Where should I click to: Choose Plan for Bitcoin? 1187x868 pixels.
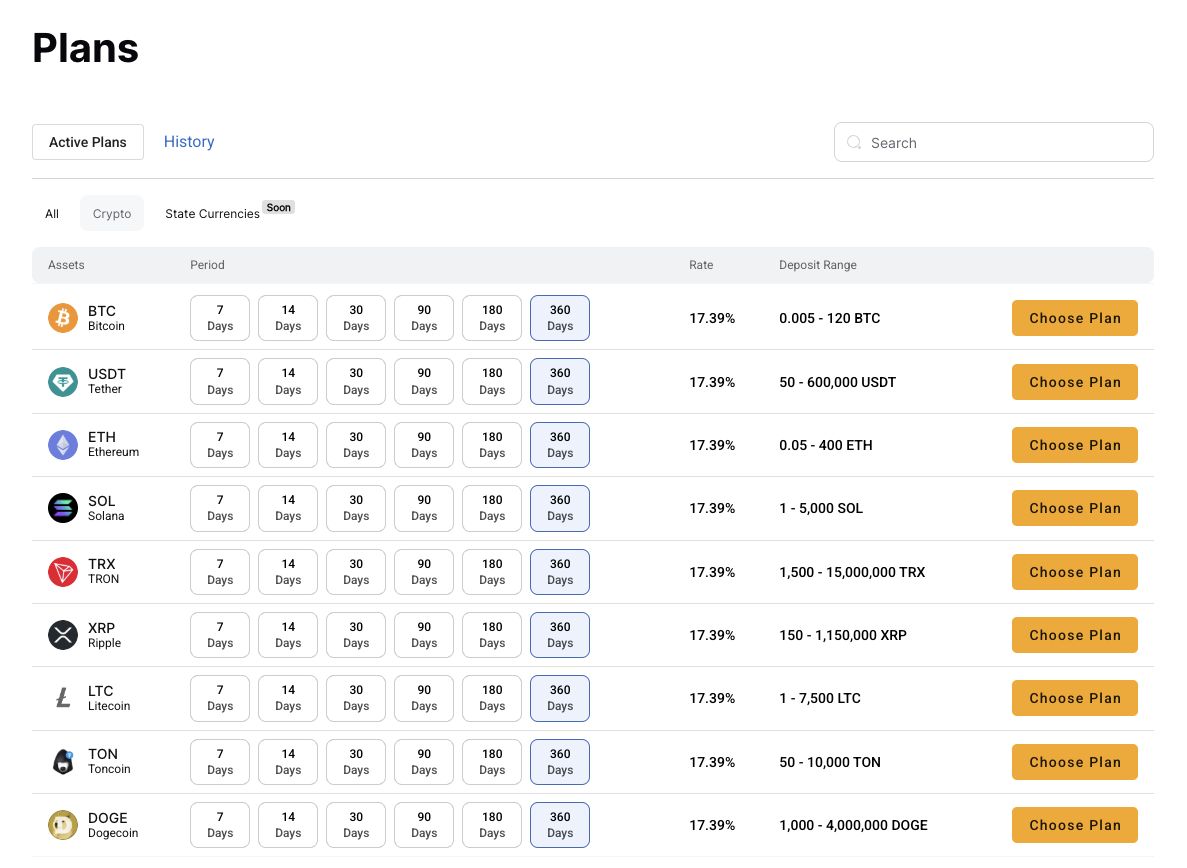pyautogui.click(x=1075, y=318)
